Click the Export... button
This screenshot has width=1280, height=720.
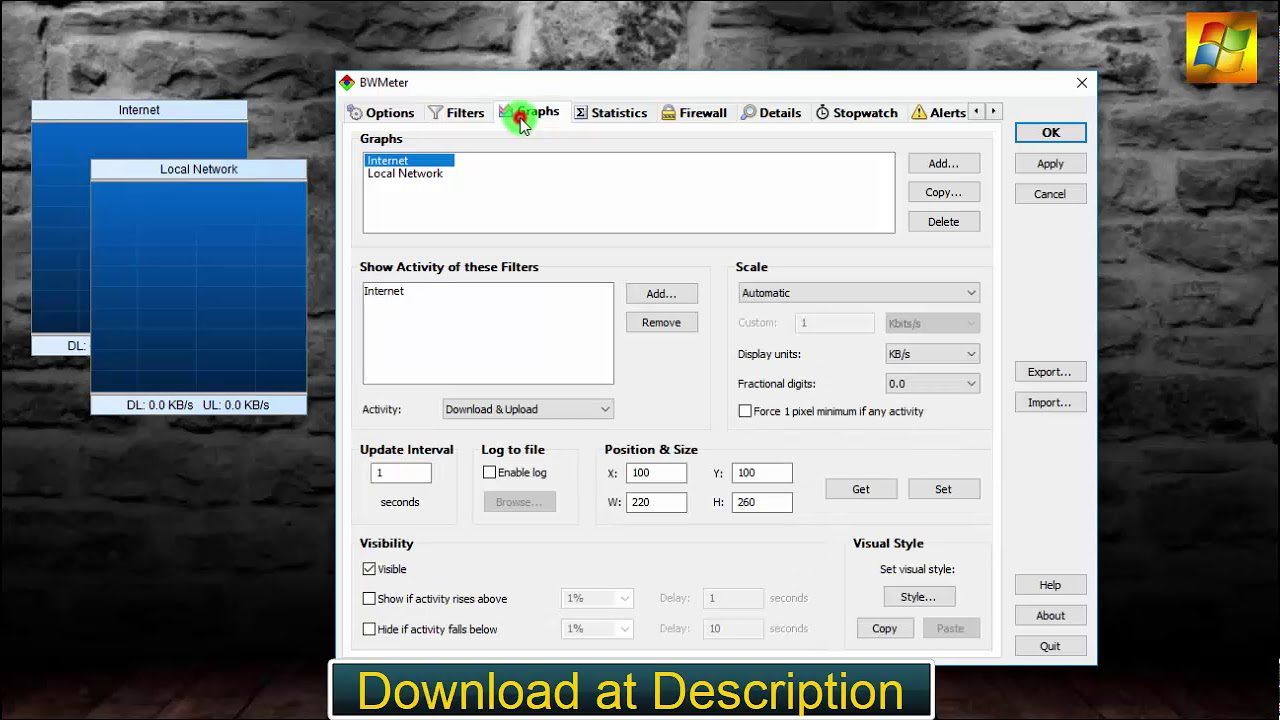point(1050,372)
